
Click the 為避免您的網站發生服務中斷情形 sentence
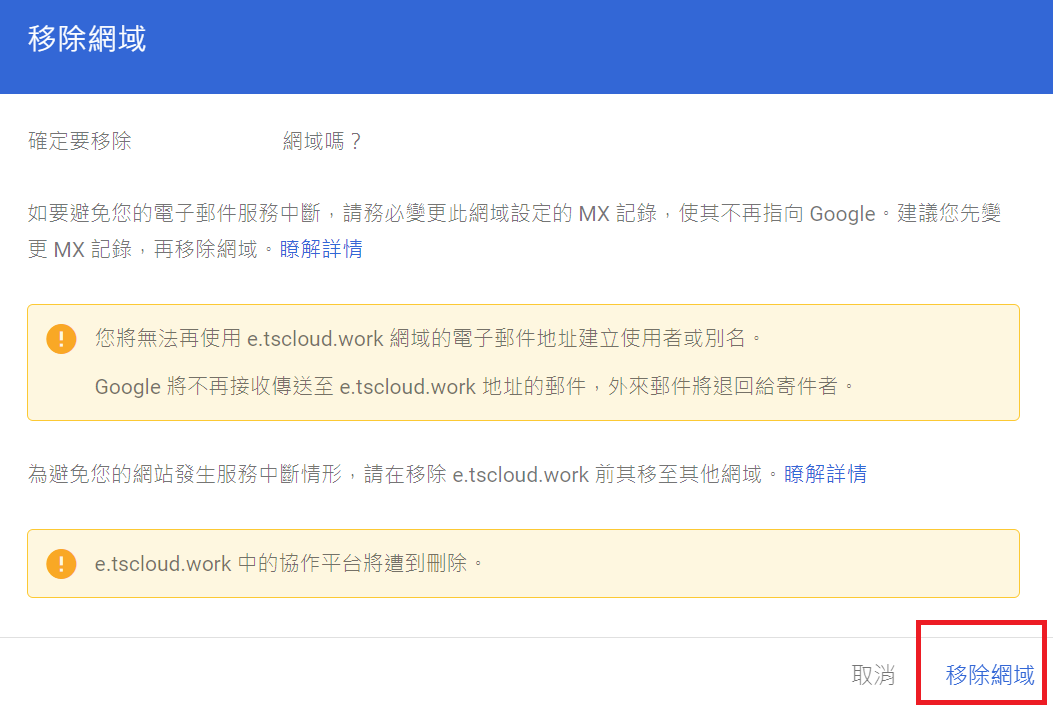coord(185,474)
